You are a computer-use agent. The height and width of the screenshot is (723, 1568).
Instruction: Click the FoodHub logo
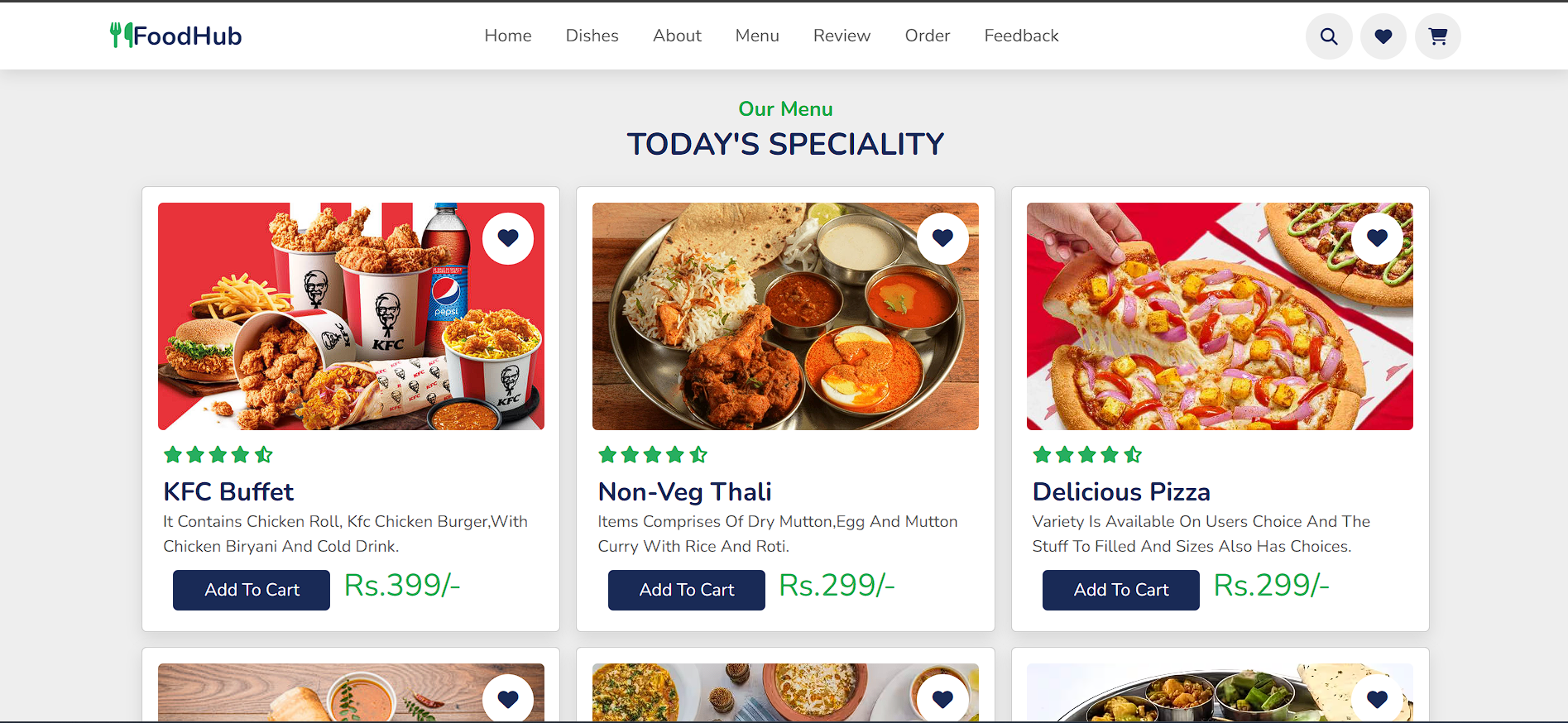[176, 36]
